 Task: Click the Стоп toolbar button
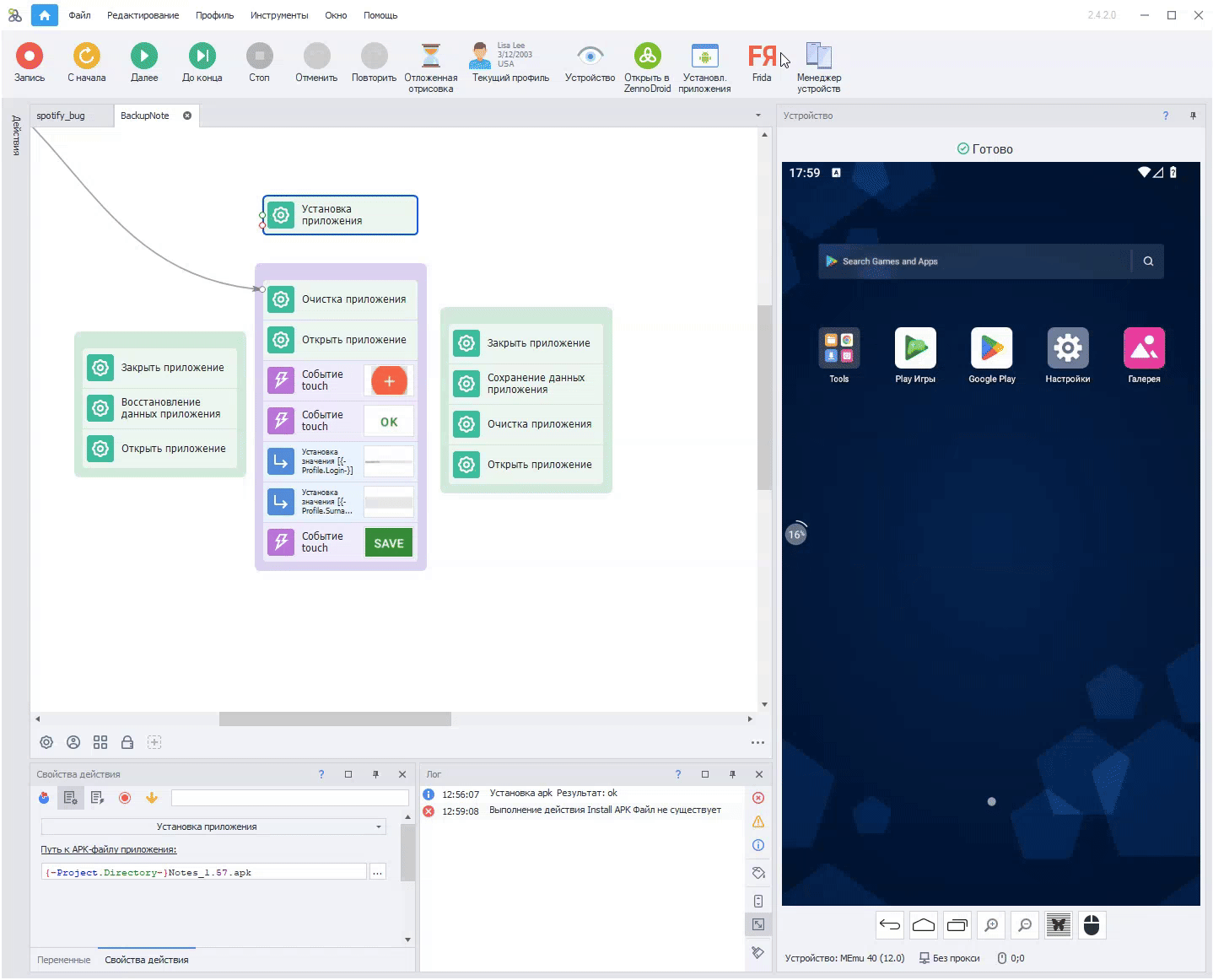pos(259,57)
